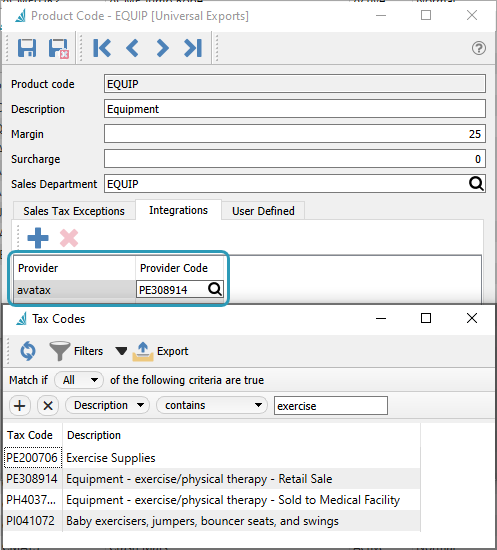Image resolution: width=497 pixels, height=550 pixels.
Task: Expand the Match if All dropdown
Action: click(79, 380)
